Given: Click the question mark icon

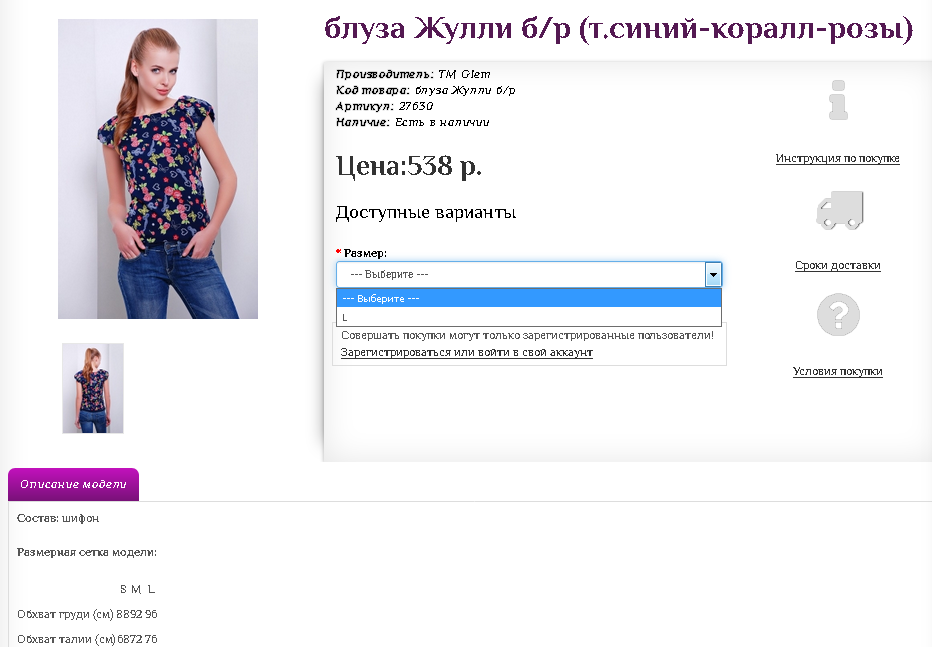Looking at the screenshot, I should [x=838, y=315].
